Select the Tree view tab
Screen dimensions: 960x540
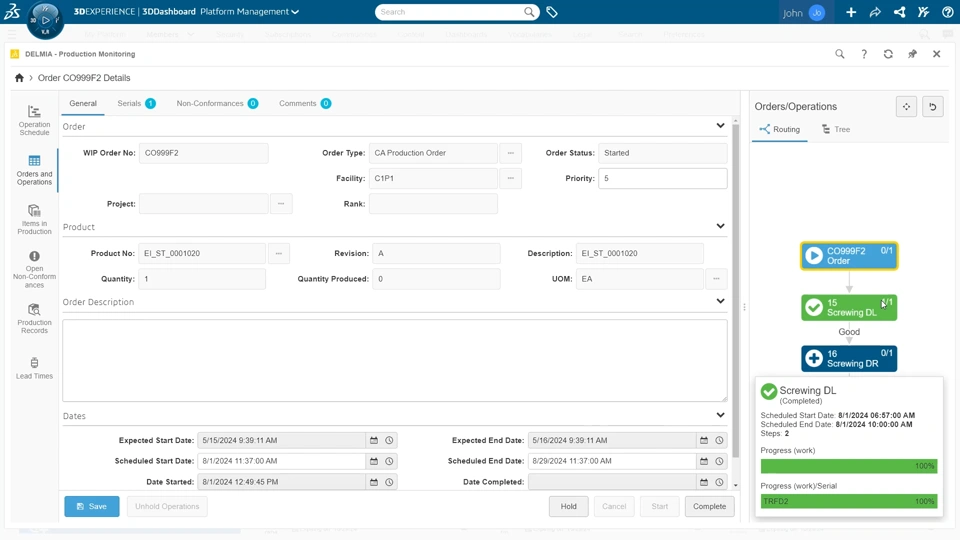(836, 129)
